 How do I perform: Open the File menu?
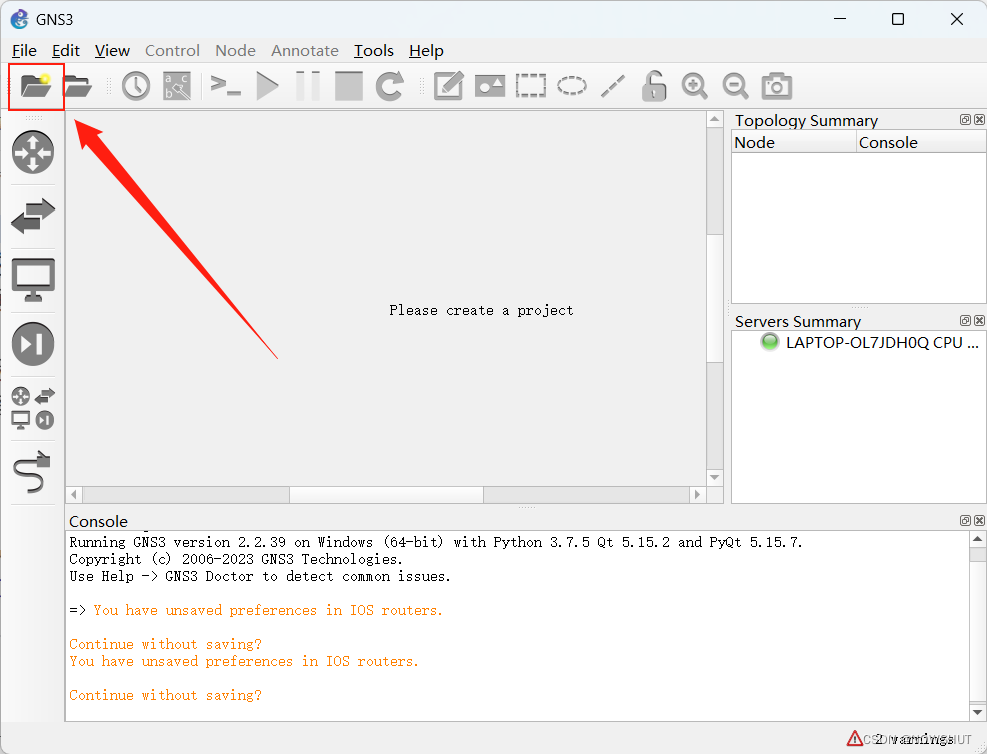coord(25,50)
